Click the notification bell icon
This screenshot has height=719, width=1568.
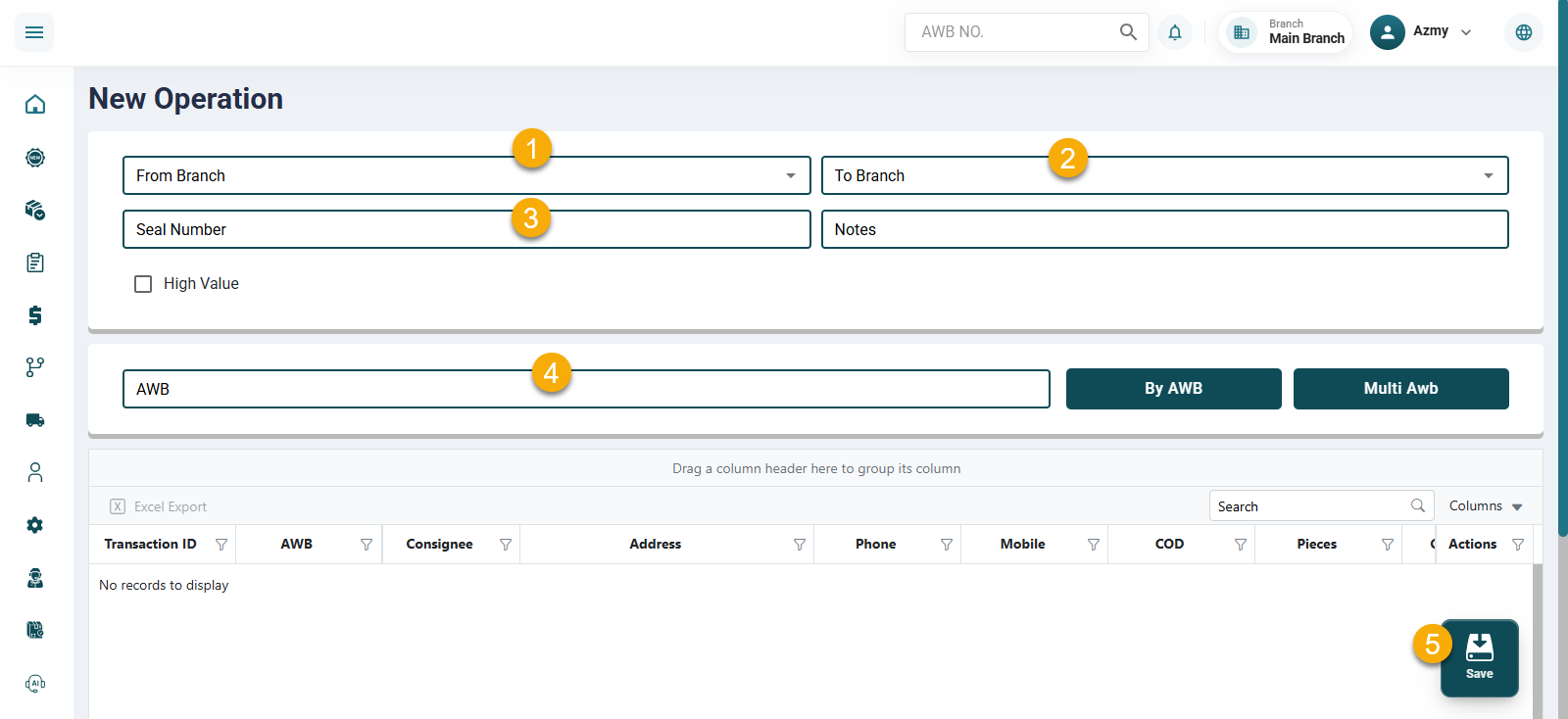(1174, 32)
